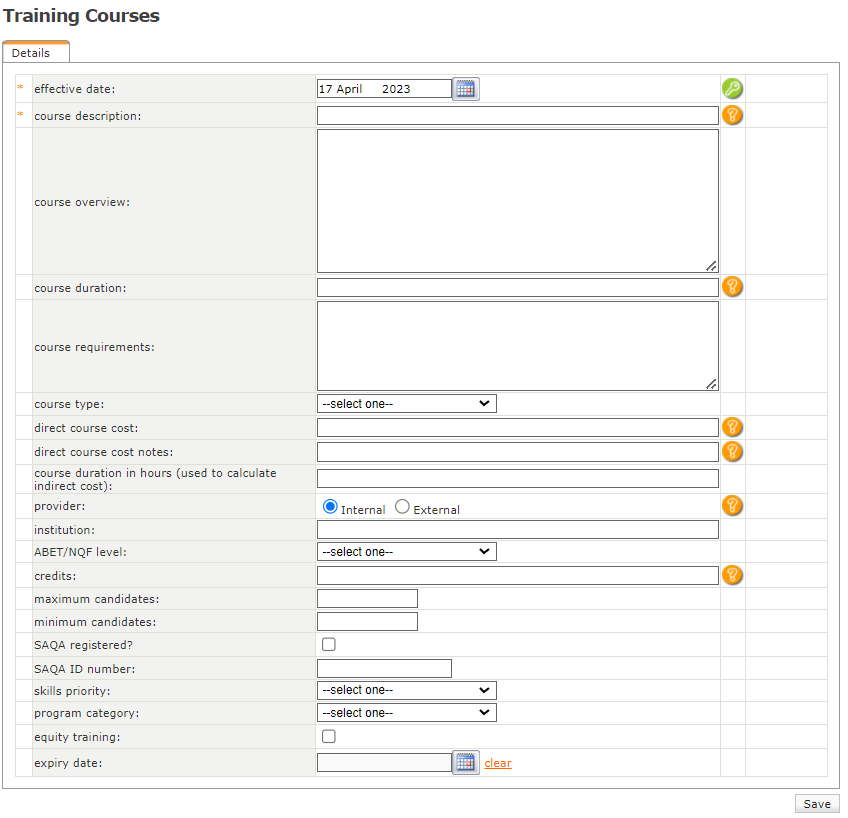Show help for provider option
The width and height of the screenshot is (848, 818).
click(x=732, y=505)
